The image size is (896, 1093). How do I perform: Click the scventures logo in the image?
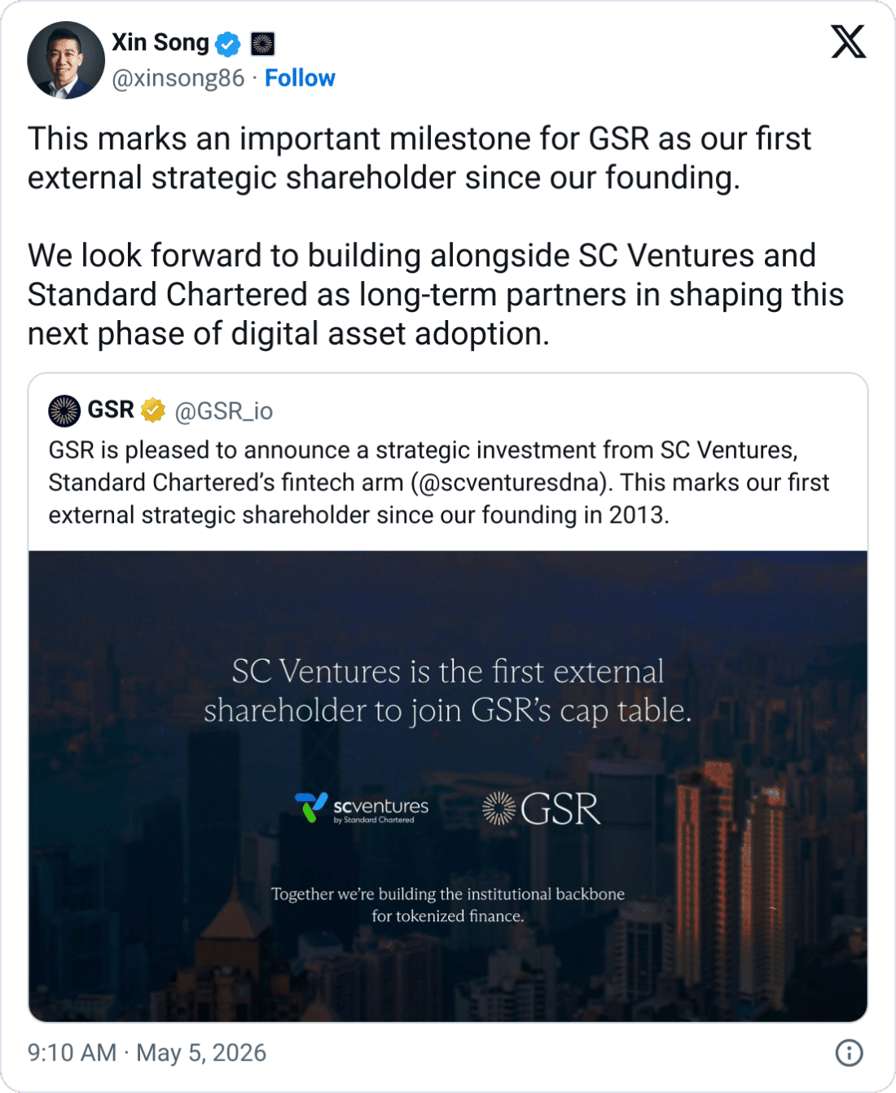tap(361, 808)
